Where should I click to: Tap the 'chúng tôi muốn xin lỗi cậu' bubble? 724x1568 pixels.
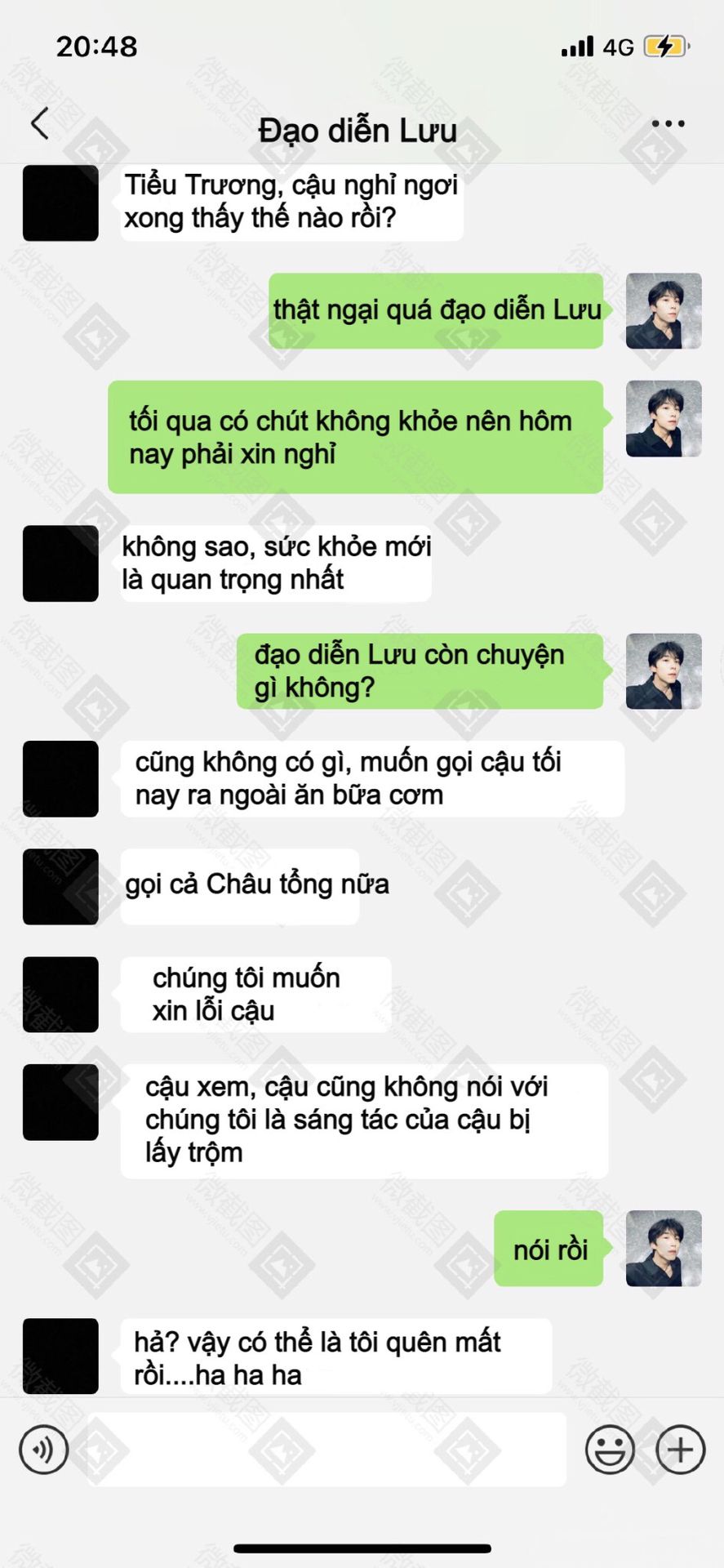(256, 995)
